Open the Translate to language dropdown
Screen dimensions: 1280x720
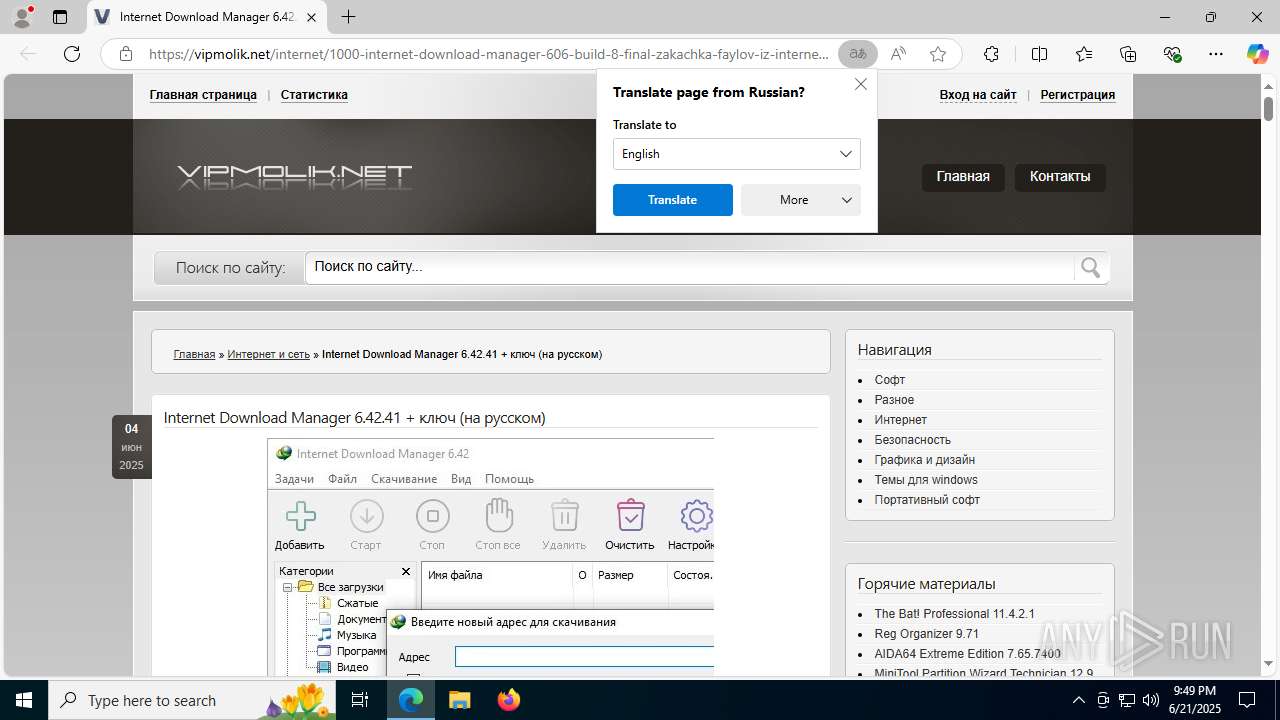point(736,154)
